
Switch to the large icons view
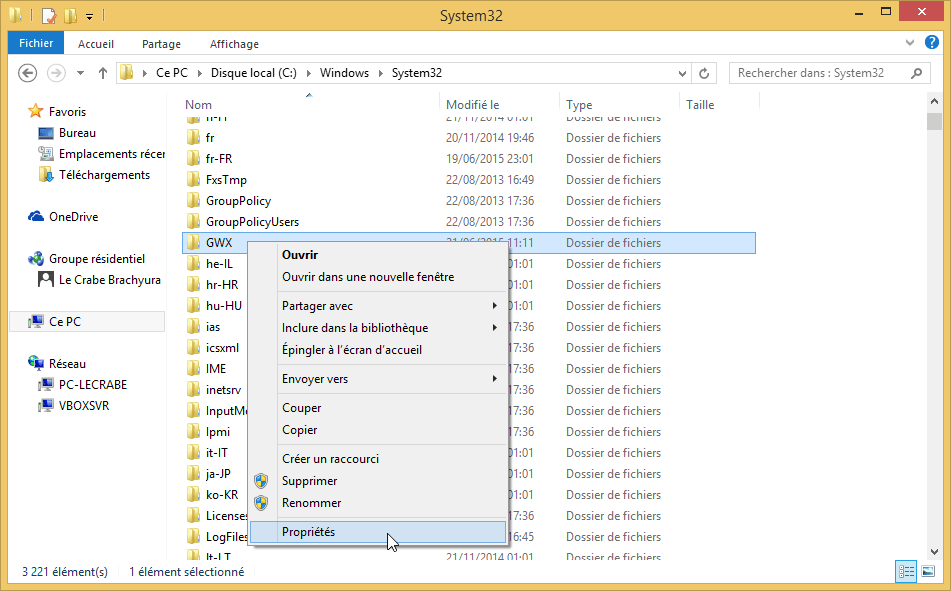tap(928, 571)
